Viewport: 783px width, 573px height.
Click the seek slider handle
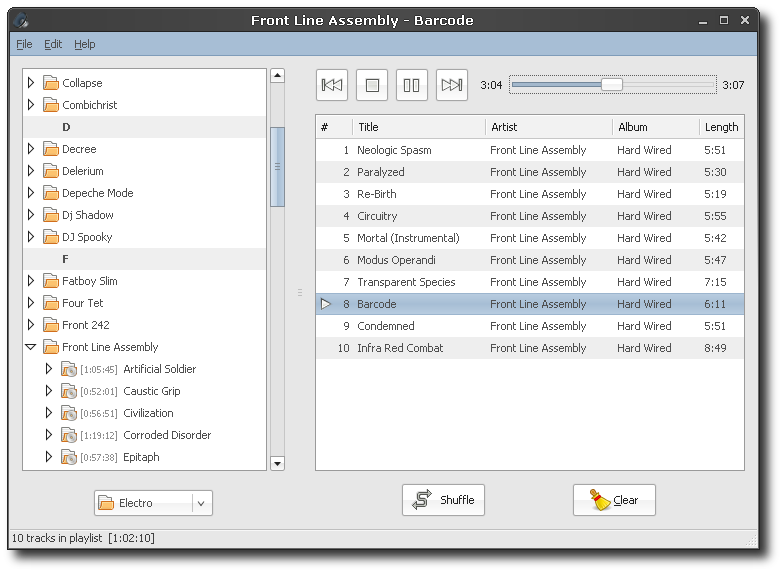click(x=612, y=84)
